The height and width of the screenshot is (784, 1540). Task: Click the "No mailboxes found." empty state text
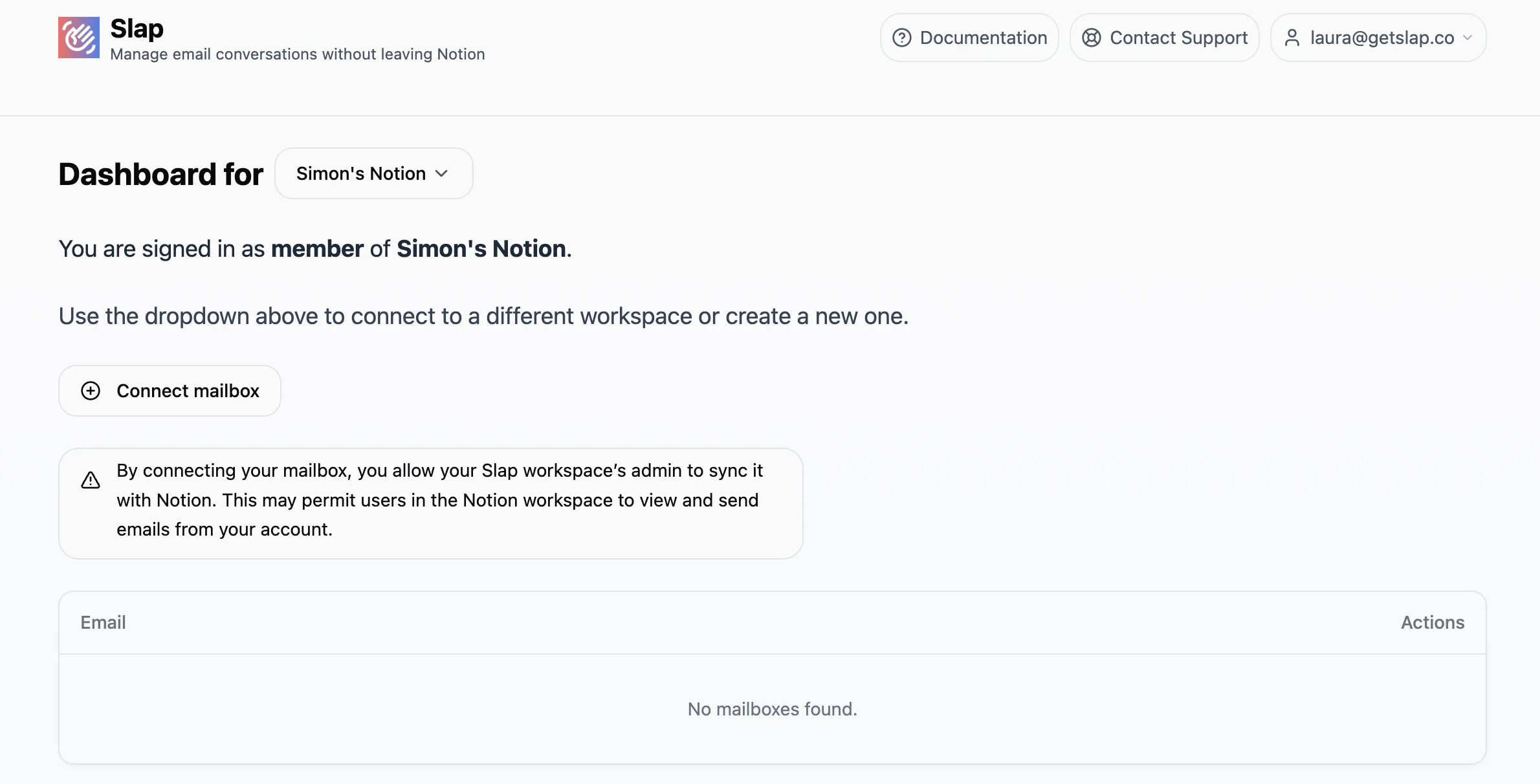pos(772,709)
